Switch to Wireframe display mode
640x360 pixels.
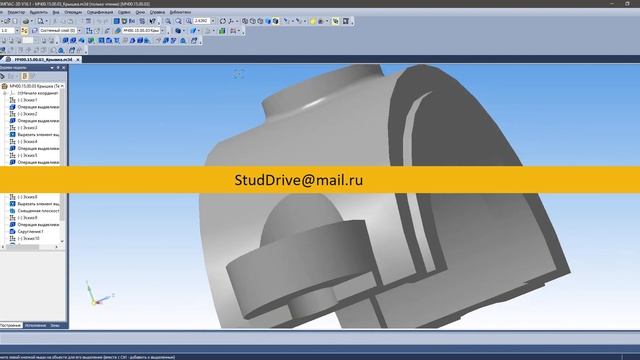(x=245, y=21)
